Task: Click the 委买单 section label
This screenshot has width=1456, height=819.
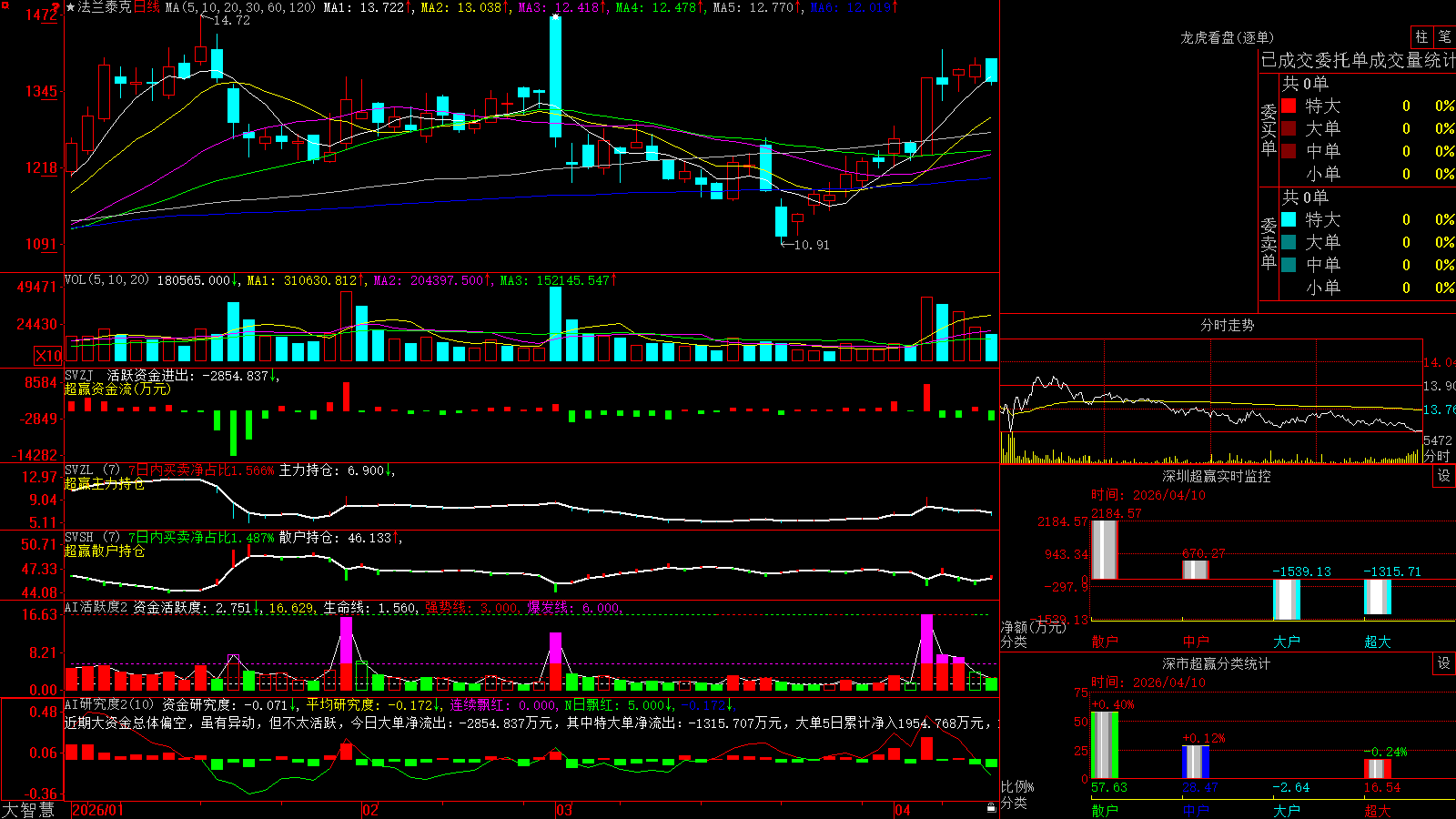Action: point(1269,129)
